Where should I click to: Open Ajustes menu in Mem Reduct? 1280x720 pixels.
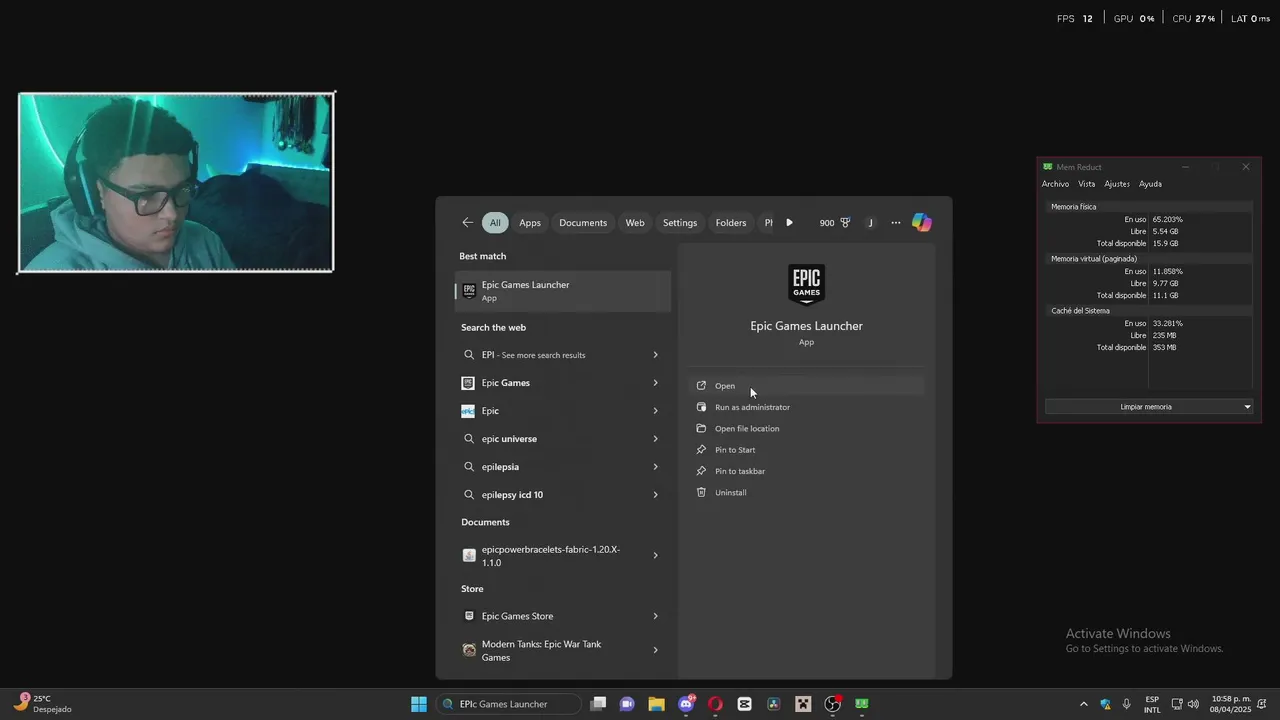tap(1117, 184)
